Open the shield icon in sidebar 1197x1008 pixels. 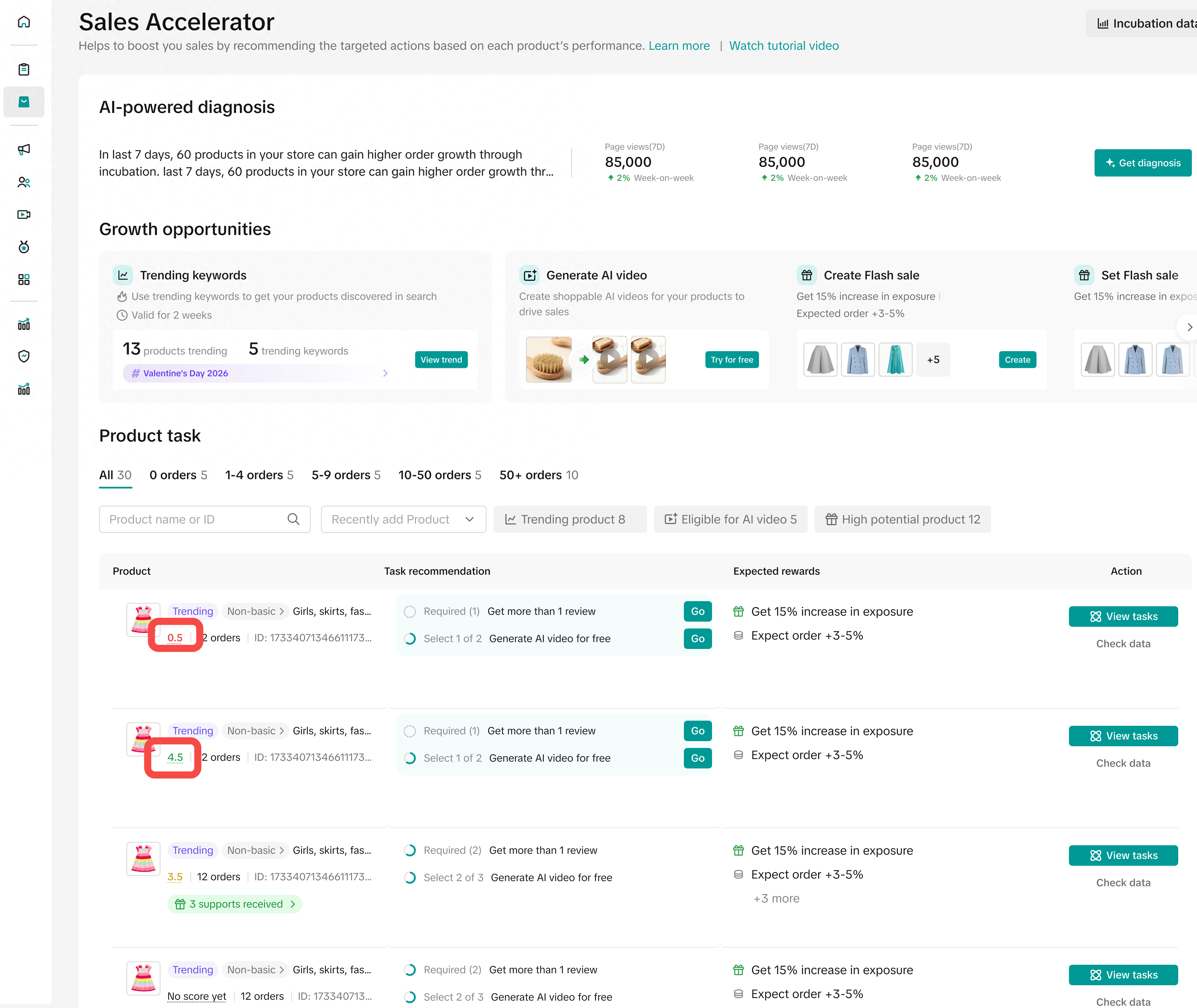point(24,356)
